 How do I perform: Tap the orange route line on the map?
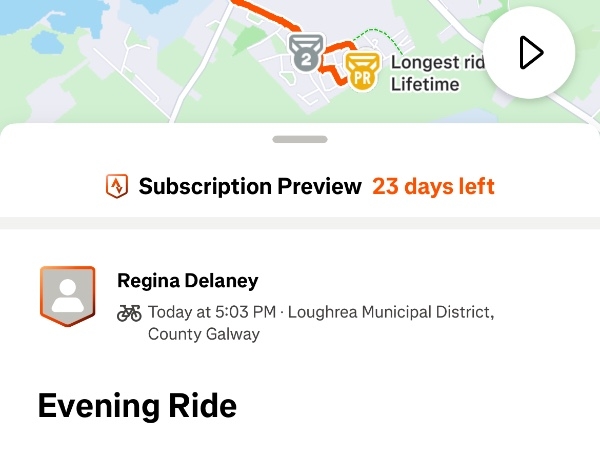coord(270,17)
